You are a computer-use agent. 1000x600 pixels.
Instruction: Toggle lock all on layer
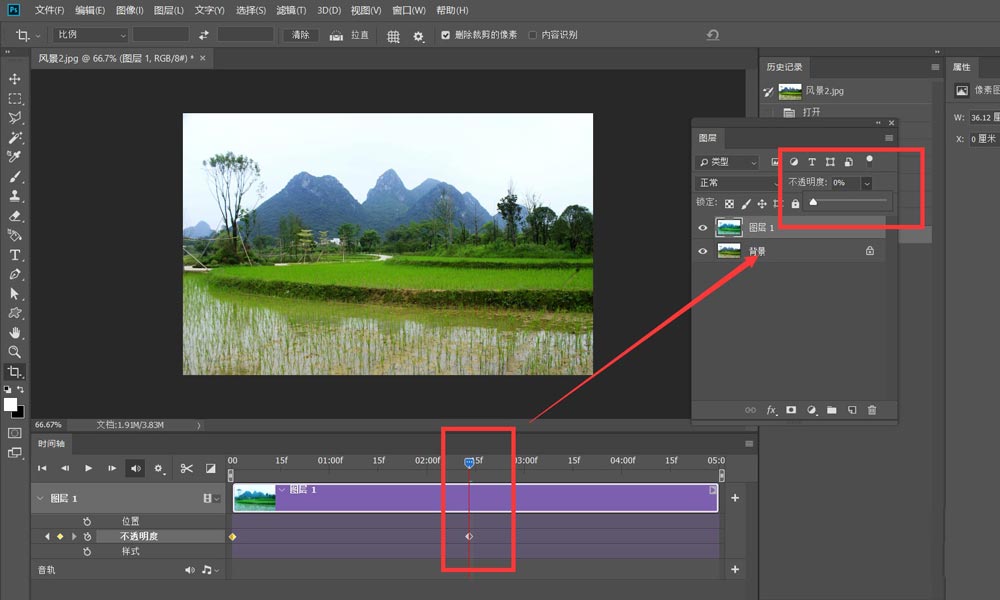[795, 203]
